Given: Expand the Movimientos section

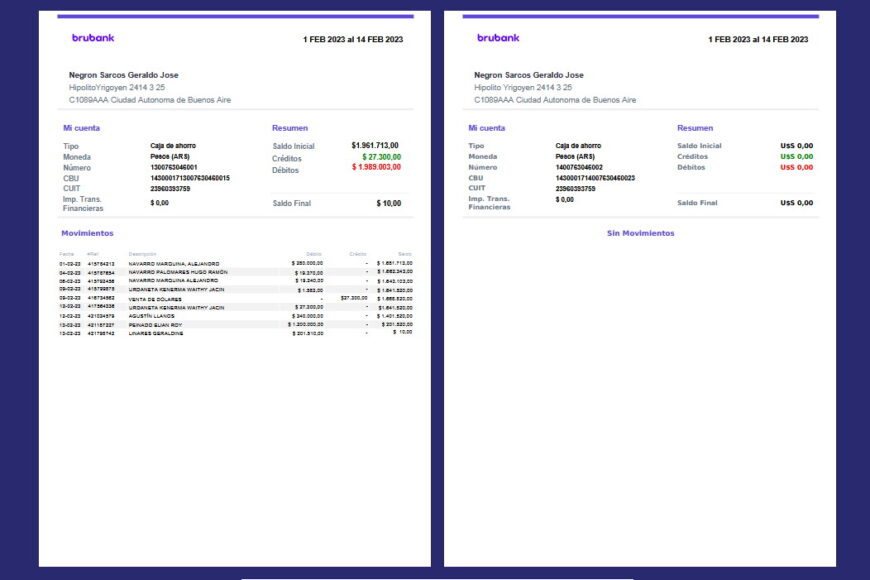Looking at the screenshot, I should (x=88, y=232).
